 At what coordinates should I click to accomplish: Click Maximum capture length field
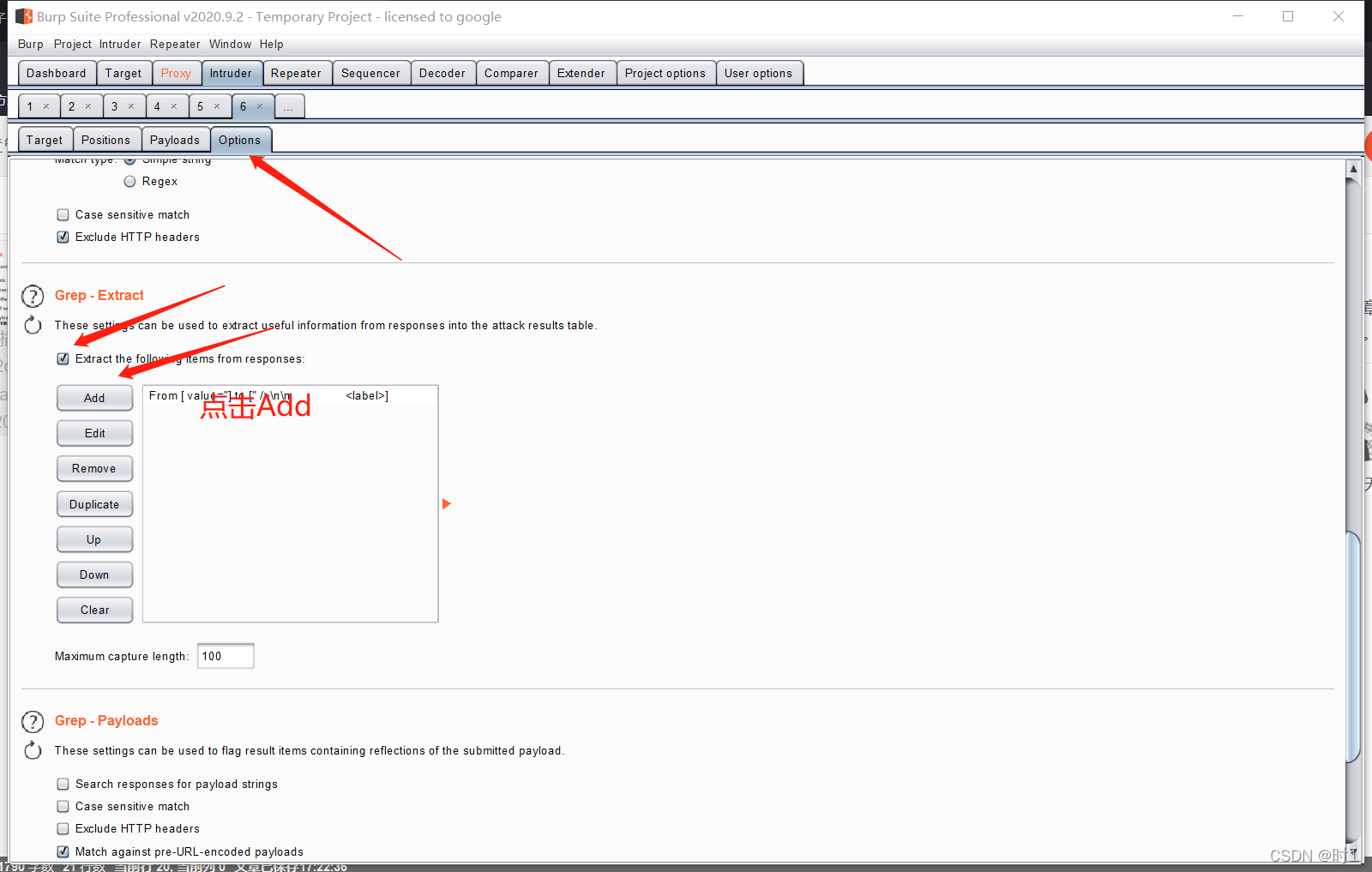(226, 657)
